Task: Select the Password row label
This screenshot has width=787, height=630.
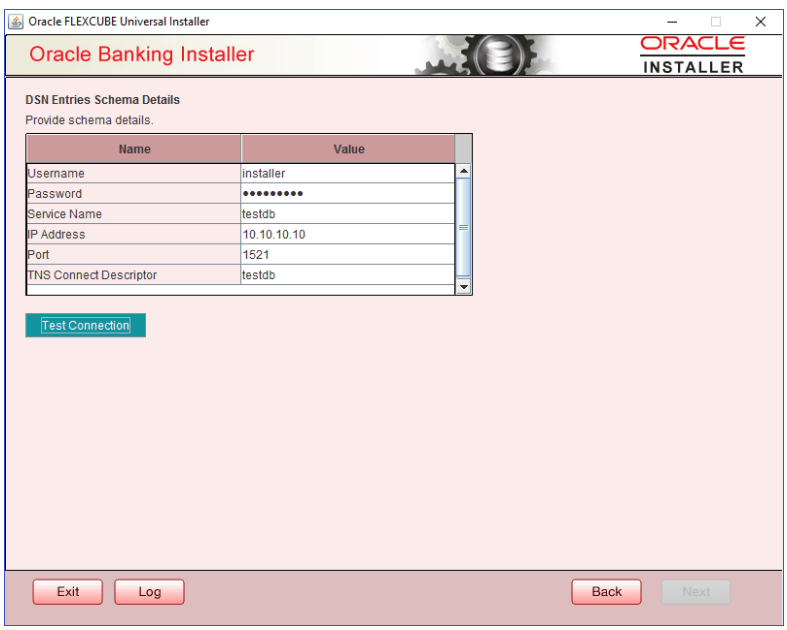Action: tap(134, 193)
